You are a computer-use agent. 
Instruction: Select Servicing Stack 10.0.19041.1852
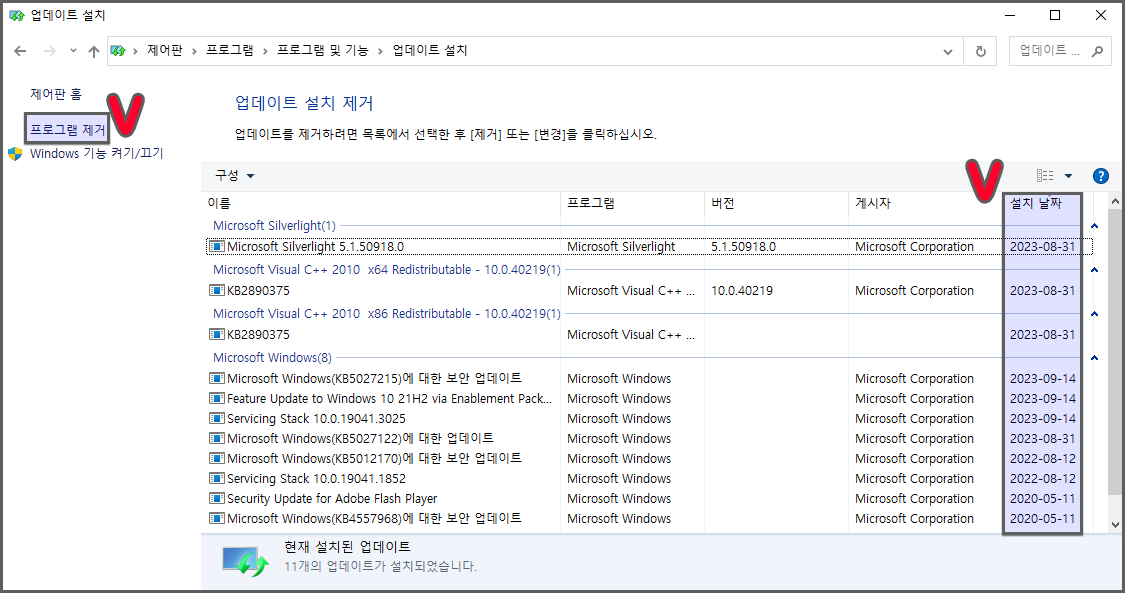[x=649, y=478]
